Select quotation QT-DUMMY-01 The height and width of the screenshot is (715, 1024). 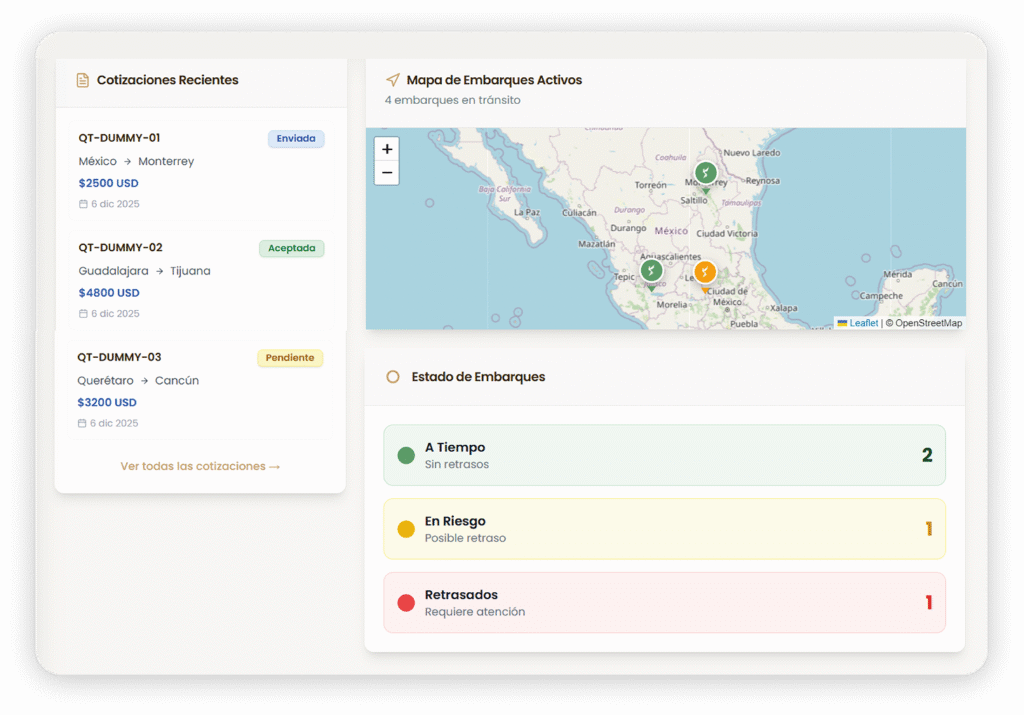tap(119, 138)
